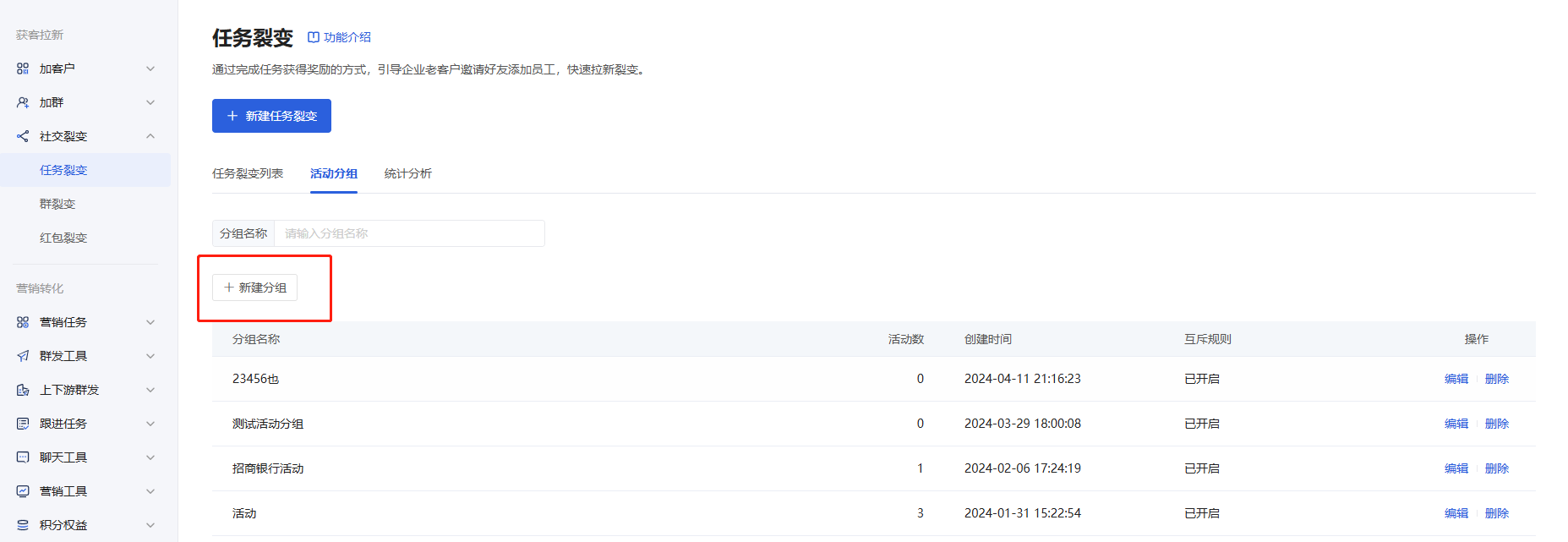Screen dimensions: 1568x542
Task: Click the 功能介绍 book icon
Action: coord(313,37)
